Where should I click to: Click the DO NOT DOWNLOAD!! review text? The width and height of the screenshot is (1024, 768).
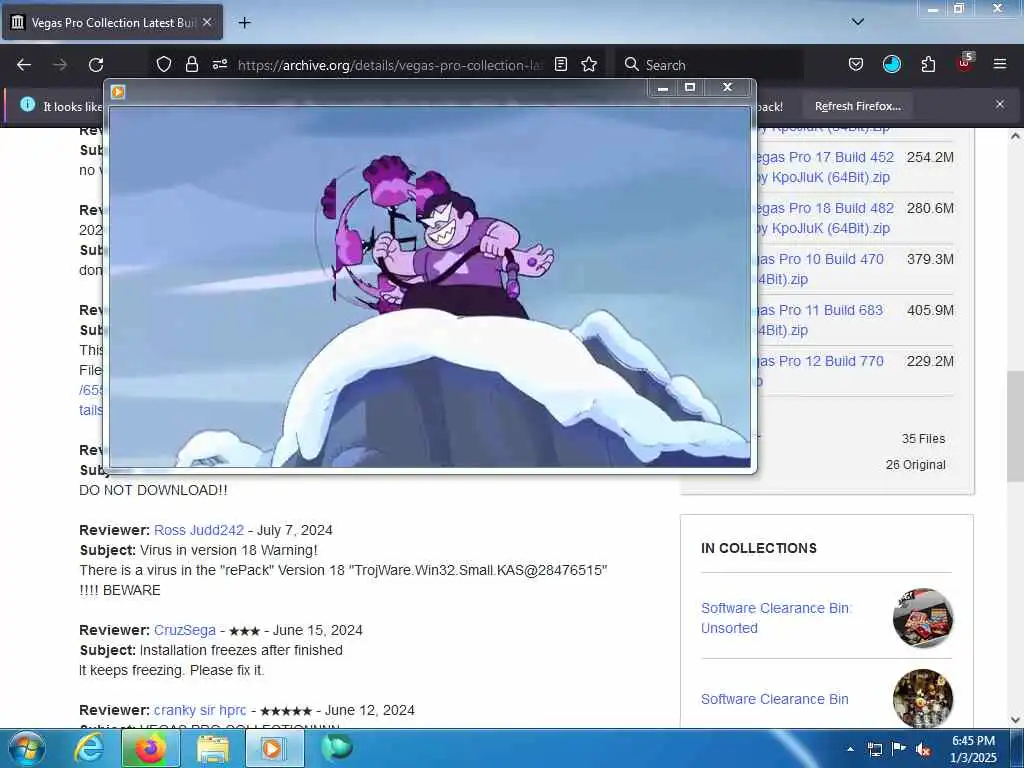click(153, 490)
